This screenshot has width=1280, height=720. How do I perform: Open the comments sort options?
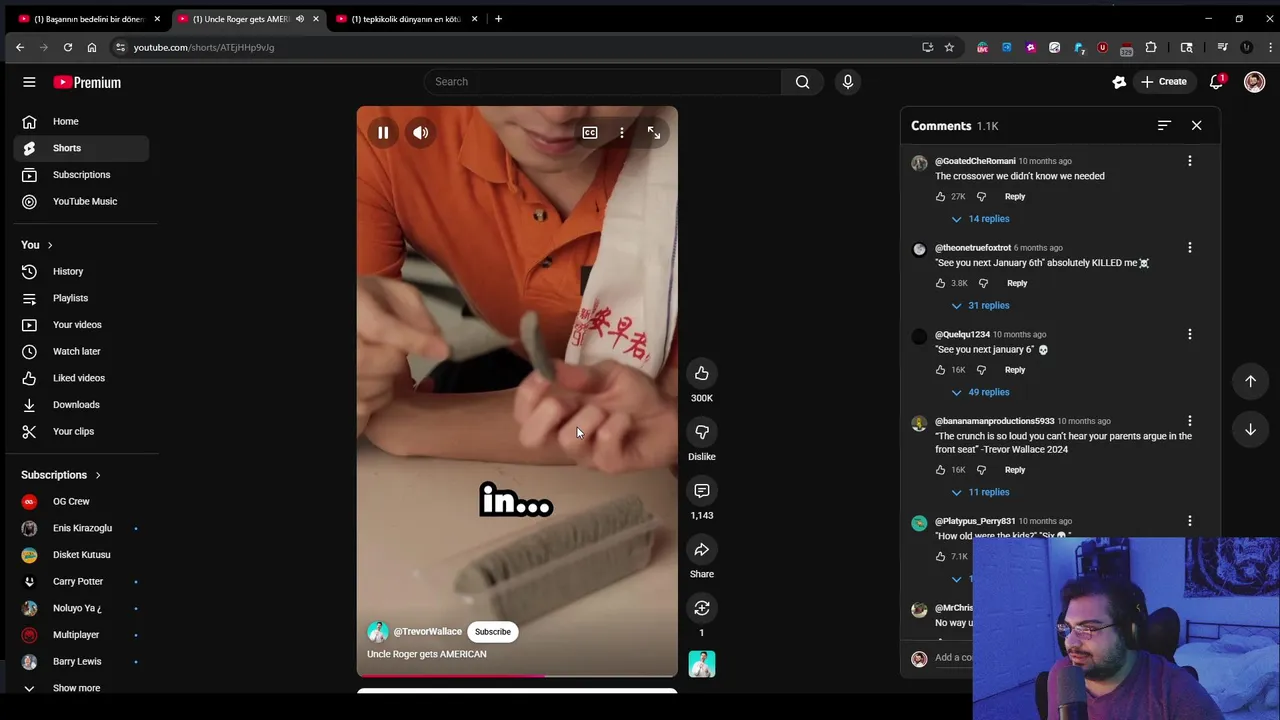[x=1164, y=126]
